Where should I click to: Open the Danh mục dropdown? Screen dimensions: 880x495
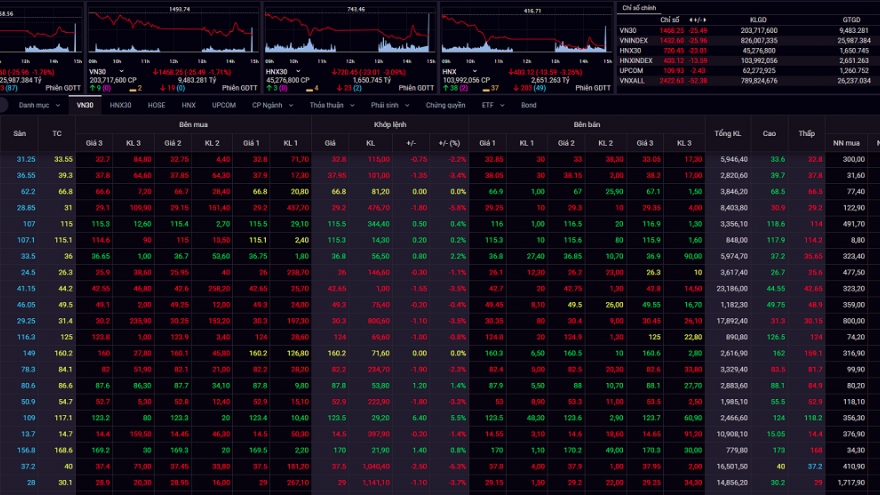pos(39,104)
